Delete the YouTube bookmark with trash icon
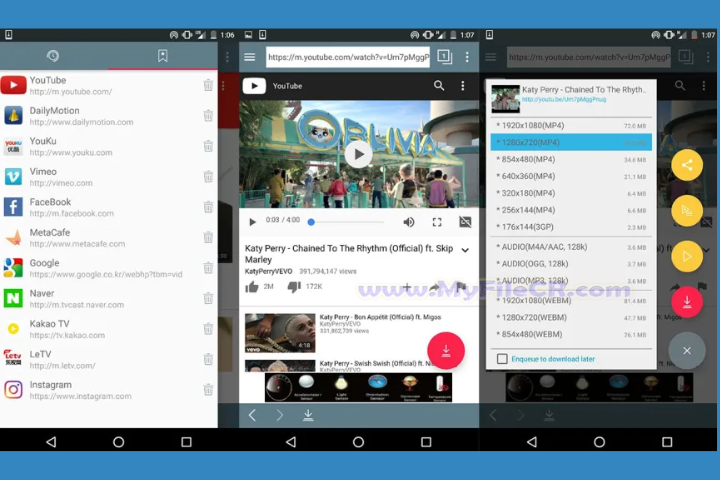The image size is (720, 480). [x=208, y=85]
